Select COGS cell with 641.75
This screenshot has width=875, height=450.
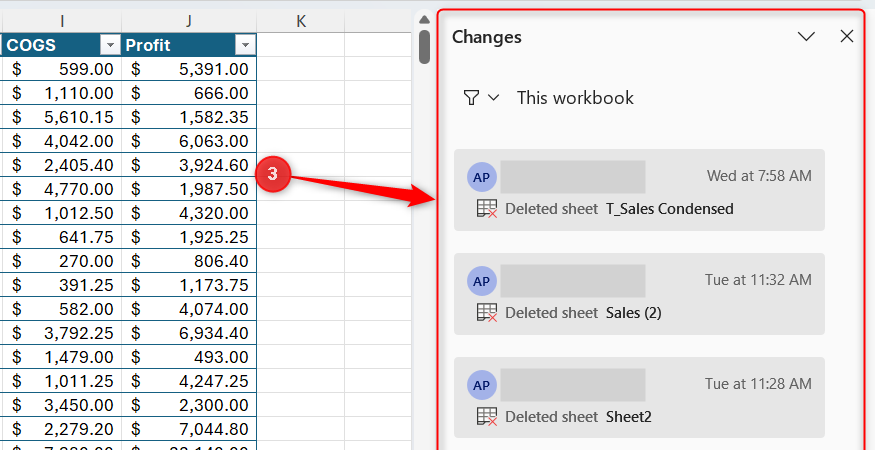tap(61, 237)
